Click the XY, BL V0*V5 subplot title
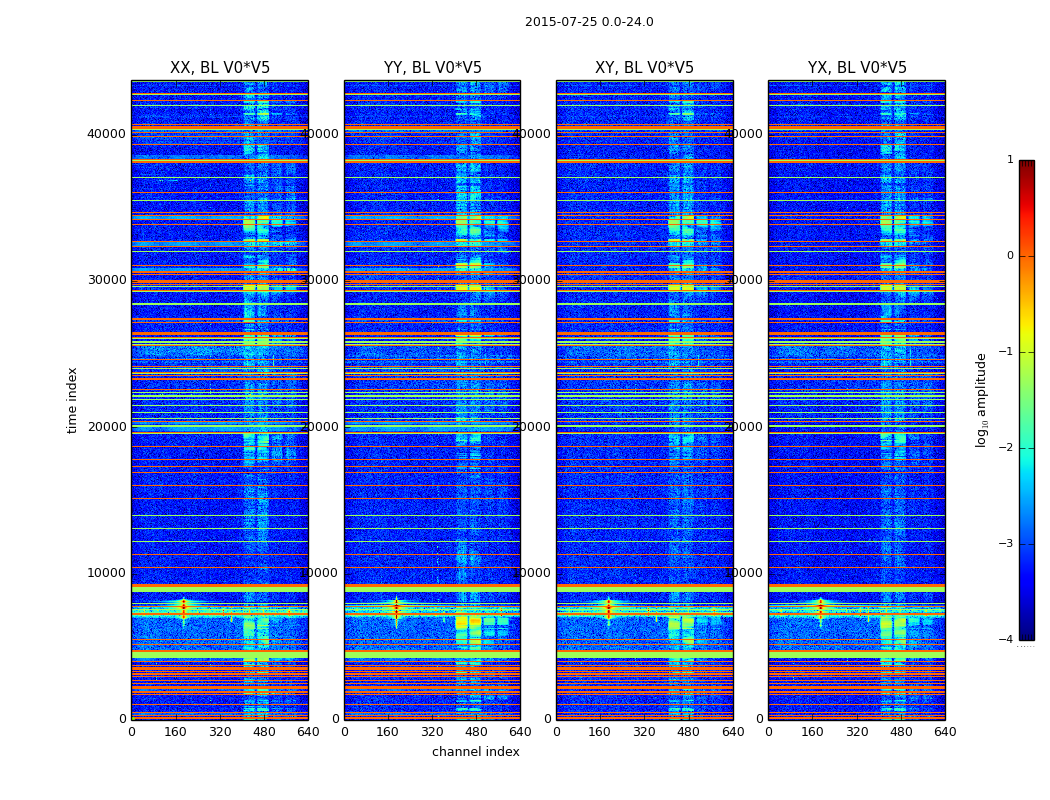 tap(644, 68)
